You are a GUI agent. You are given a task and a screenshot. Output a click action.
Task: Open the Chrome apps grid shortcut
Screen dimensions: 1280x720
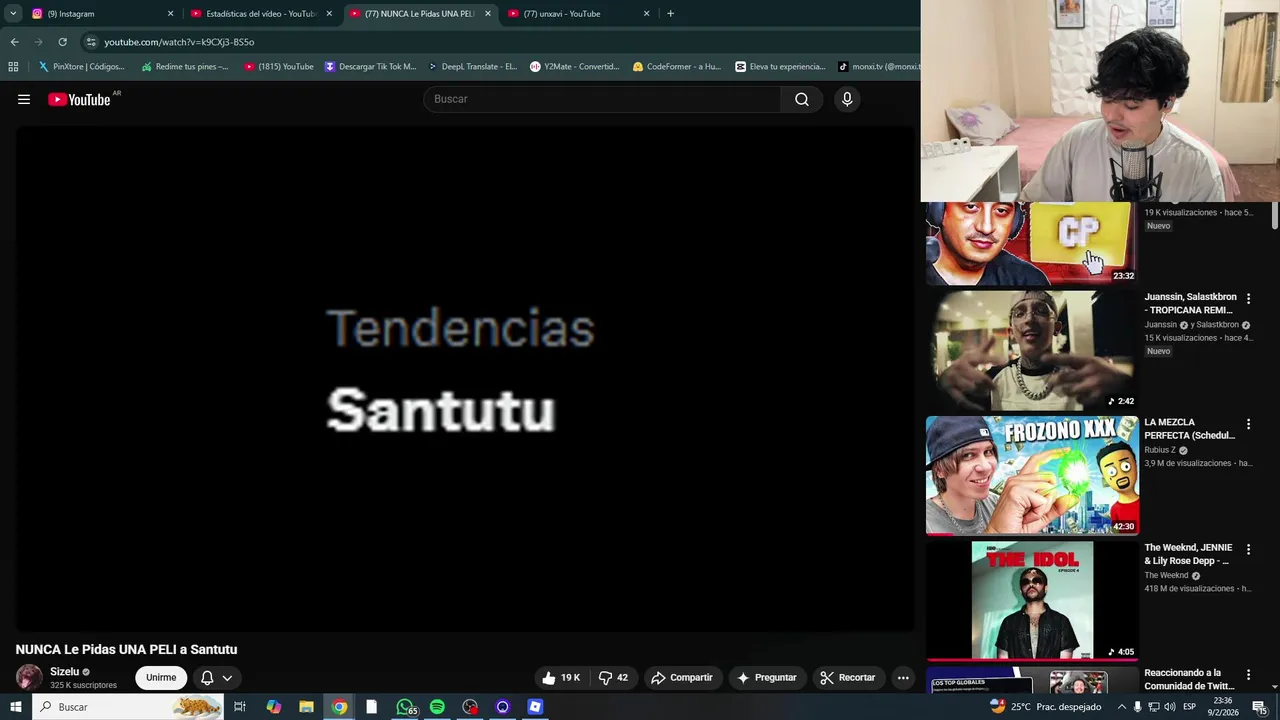tap(13, 67)
